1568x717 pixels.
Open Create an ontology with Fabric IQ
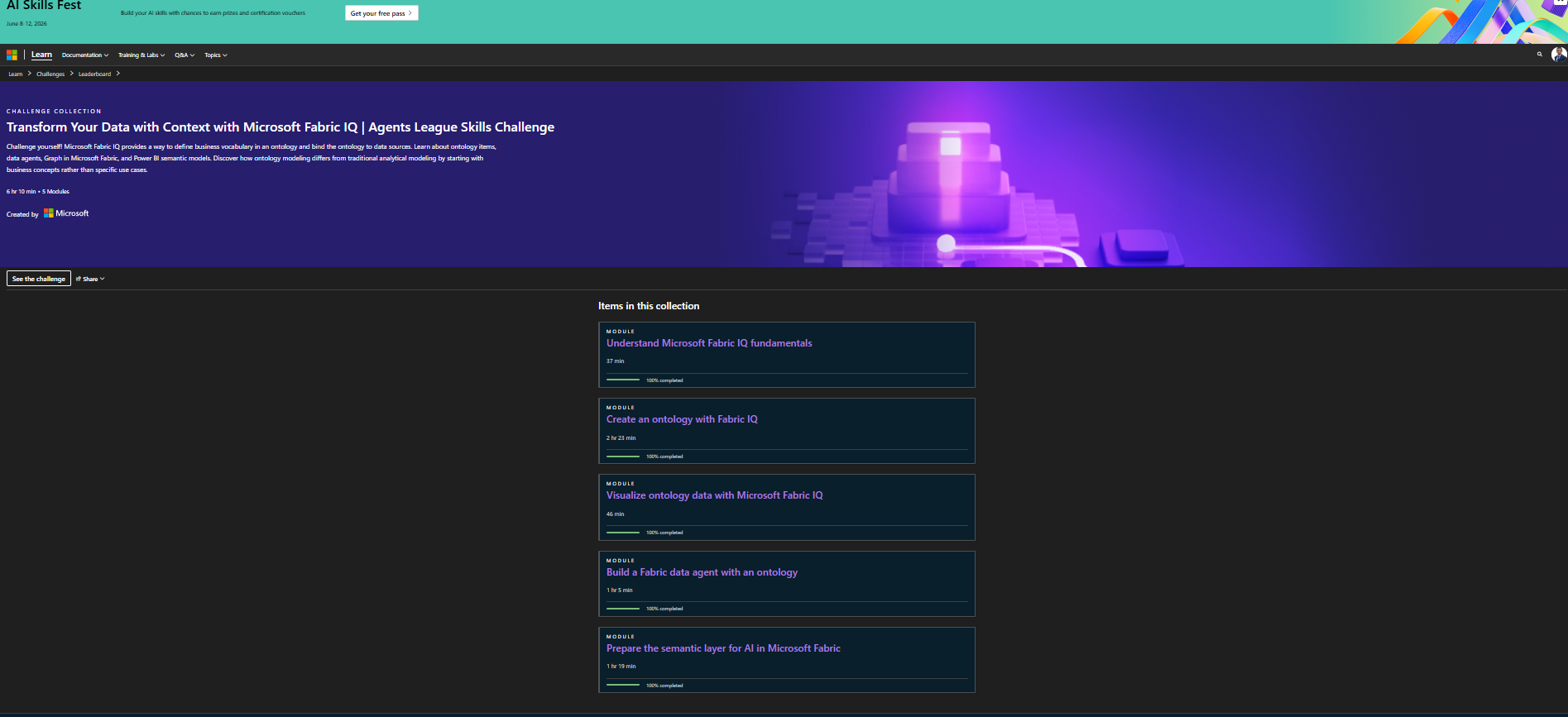[x=682, y=419]
